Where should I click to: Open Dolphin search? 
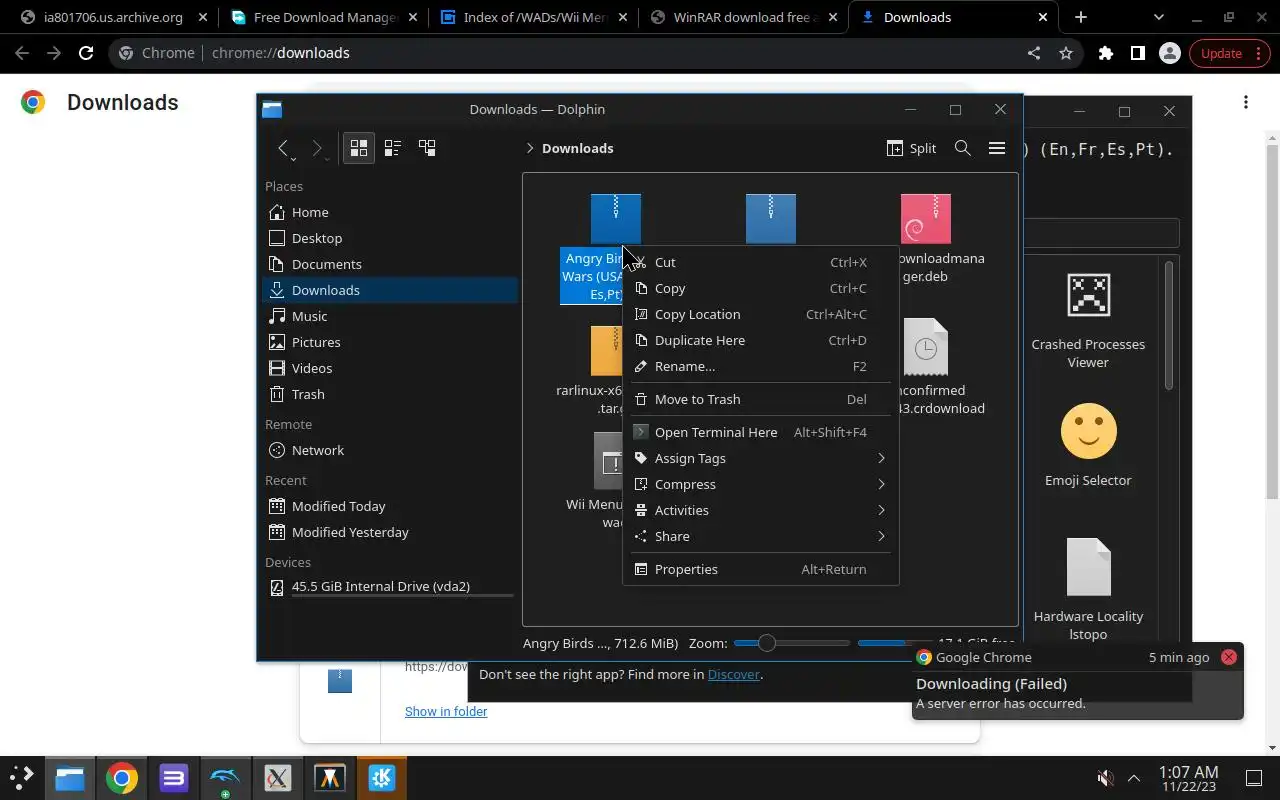coord(963,148)
